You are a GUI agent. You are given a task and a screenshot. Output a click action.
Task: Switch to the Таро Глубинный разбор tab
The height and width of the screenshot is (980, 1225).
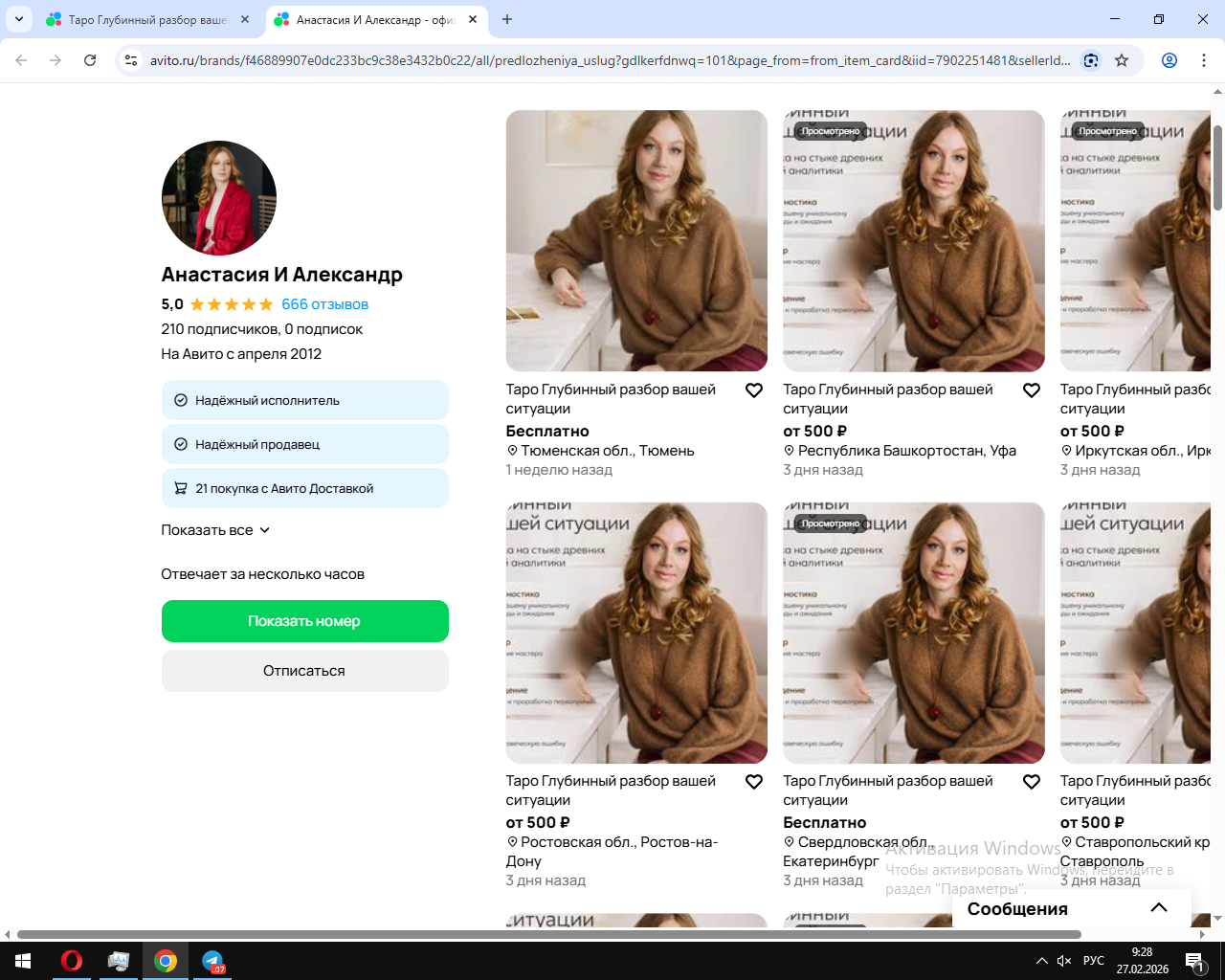click(148, 19)
